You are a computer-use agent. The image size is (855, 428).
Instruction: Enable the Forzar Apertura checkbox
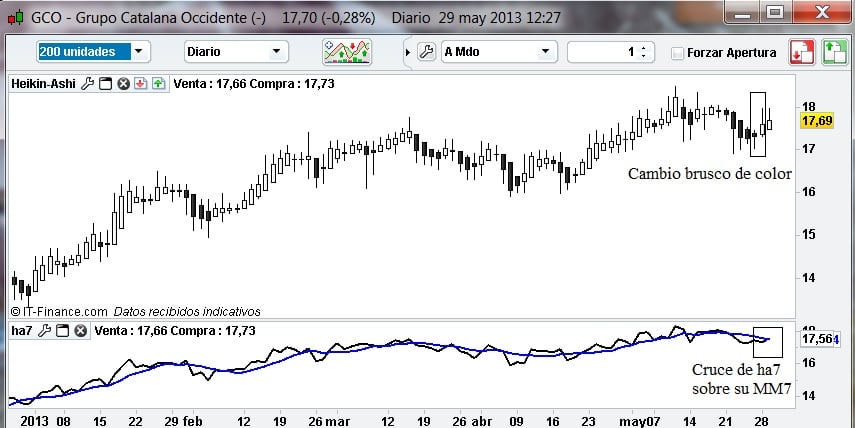pyautogui.click(x=677, y=53)
